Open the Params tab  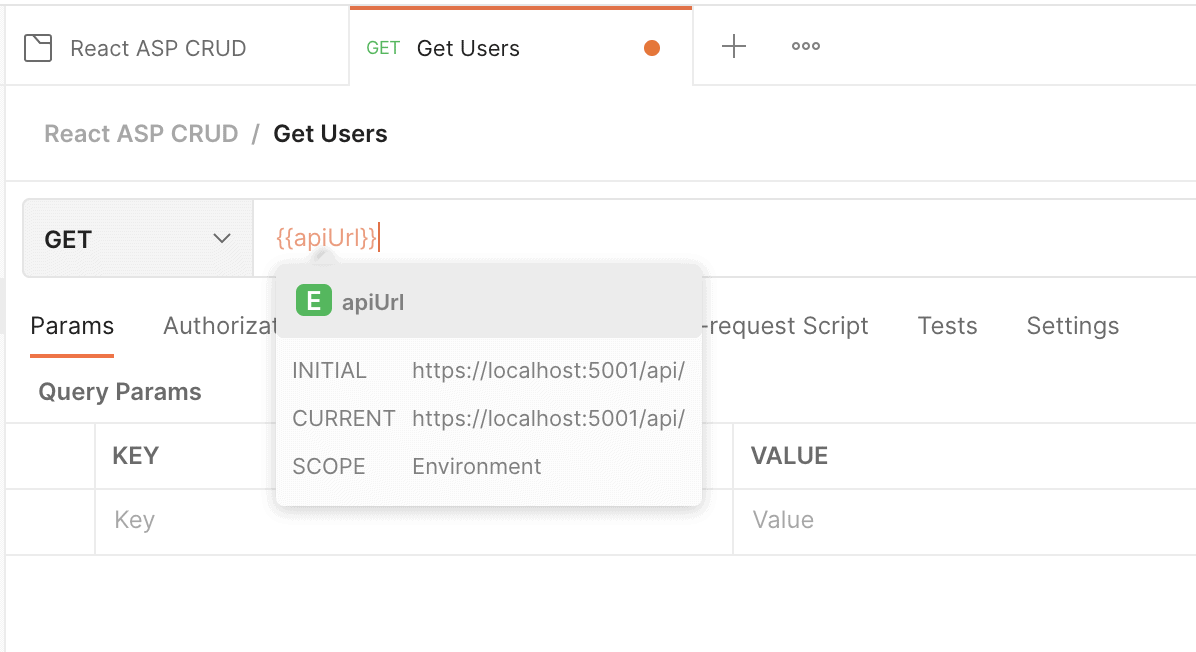click(x=72, y=326)
